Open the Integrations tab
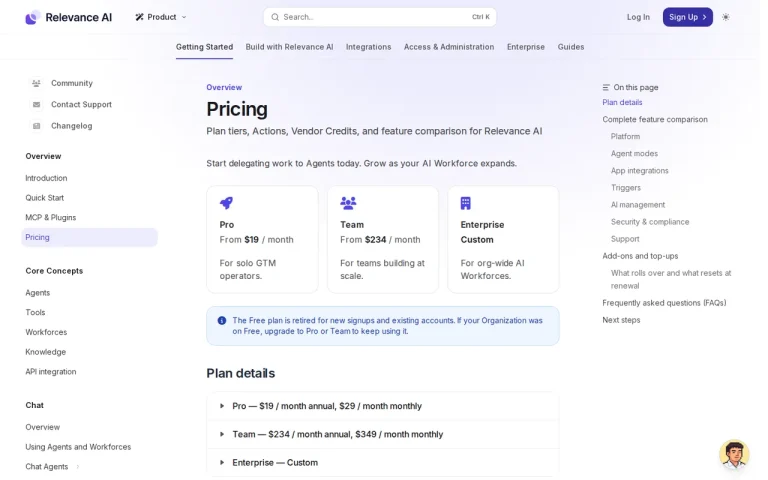Image resolution: width=768 pixels, height=480 pixels. (x=369, y=47)
